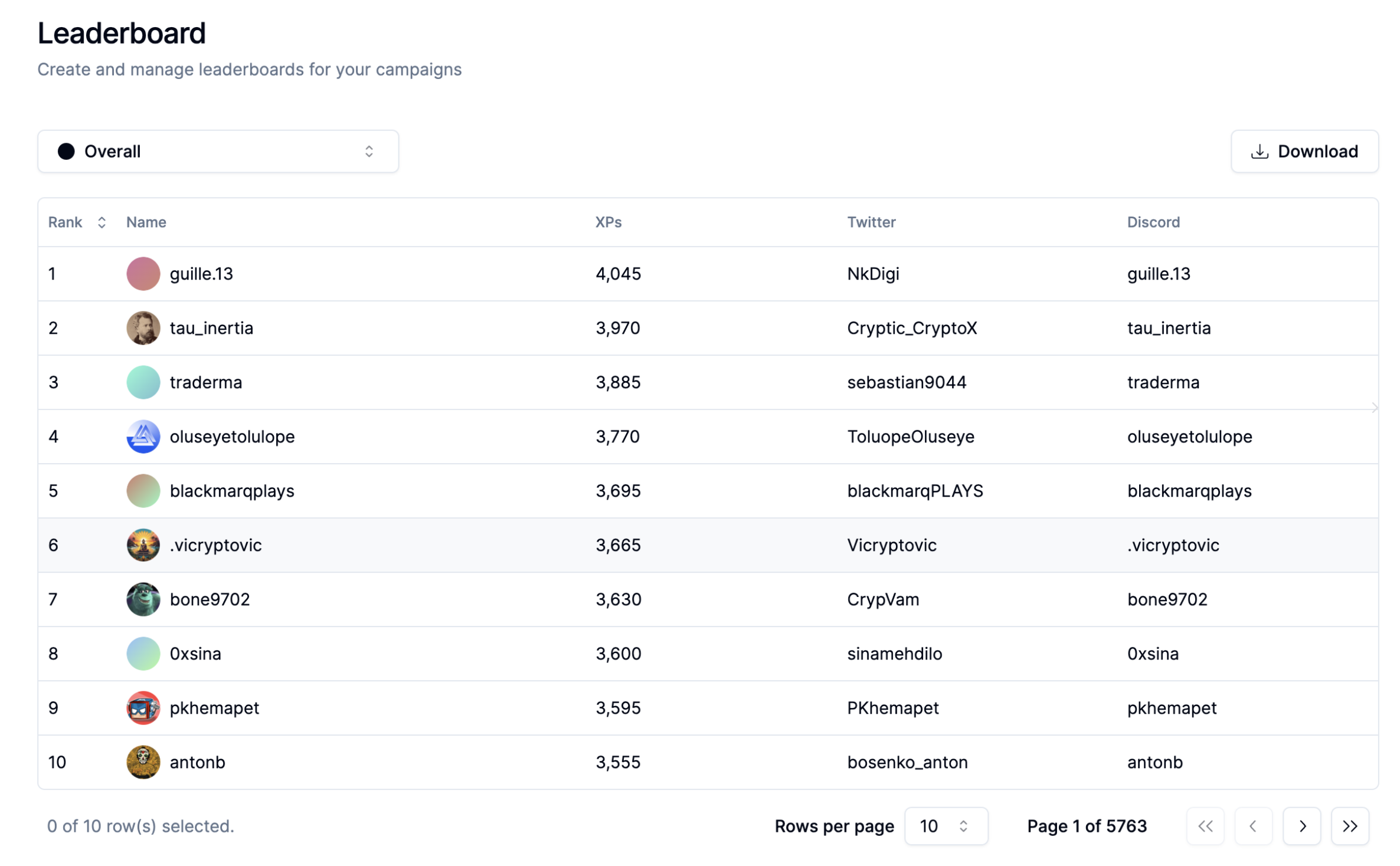Go to the previous page
The height and width of the screenshot is (866, 1400).
coord(1253,826)
